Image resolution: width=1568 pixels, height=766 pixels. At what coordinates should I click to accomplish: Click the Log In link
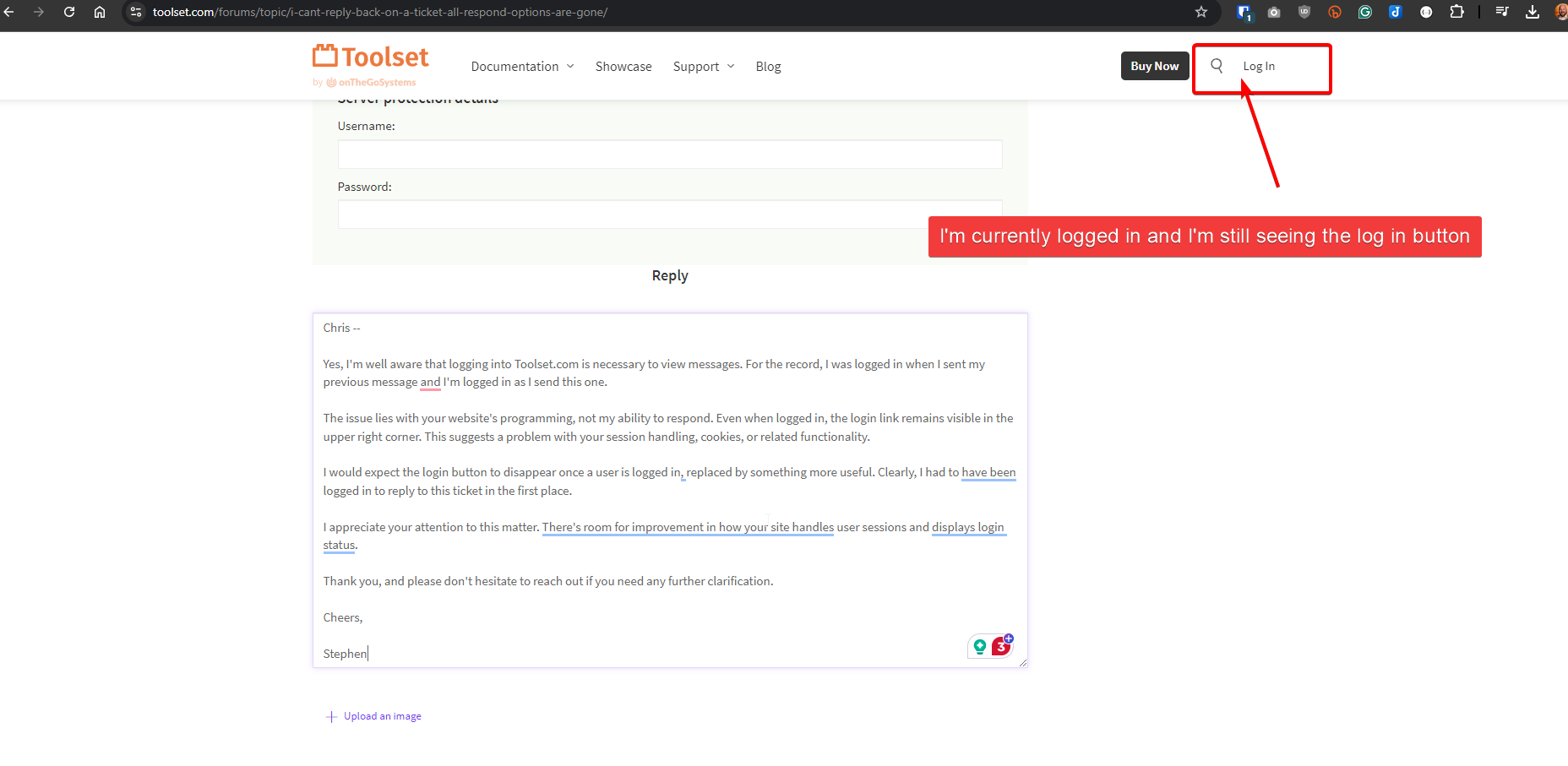tap(1259, 67)
